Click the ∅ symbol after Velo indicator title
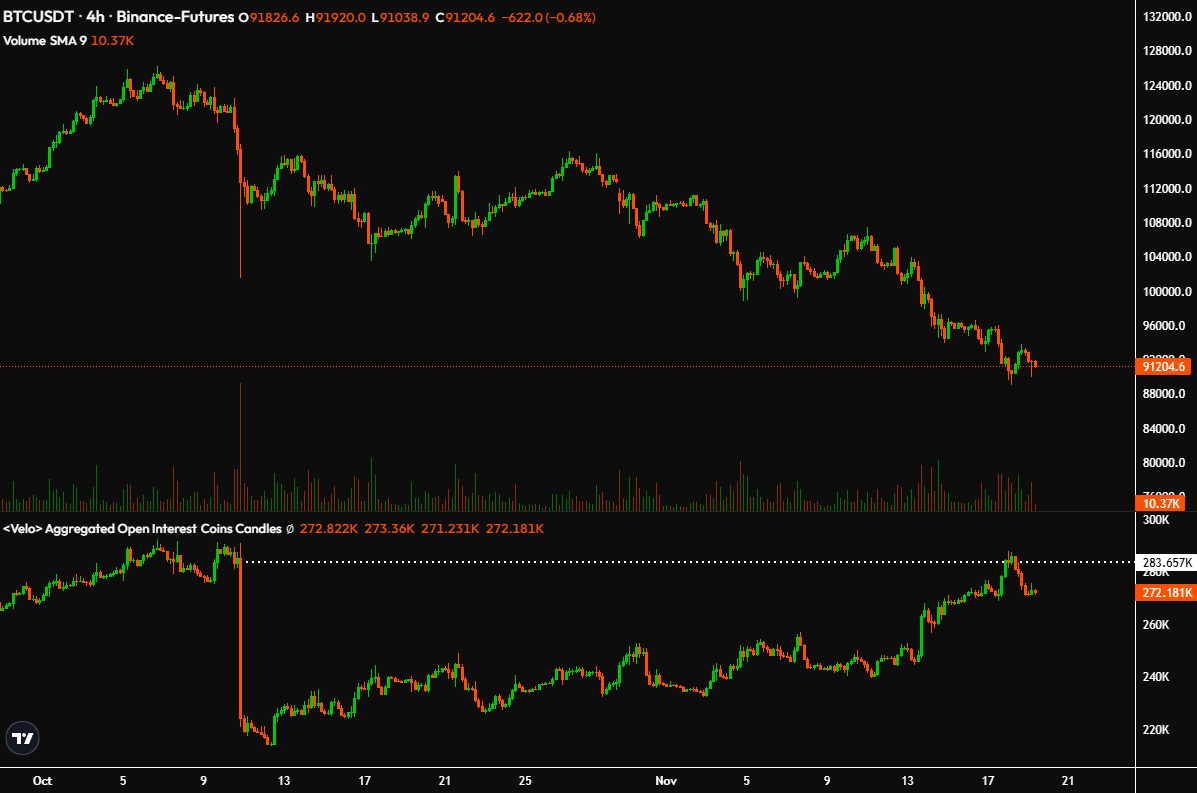1197x793 pixels. point(290,528)
